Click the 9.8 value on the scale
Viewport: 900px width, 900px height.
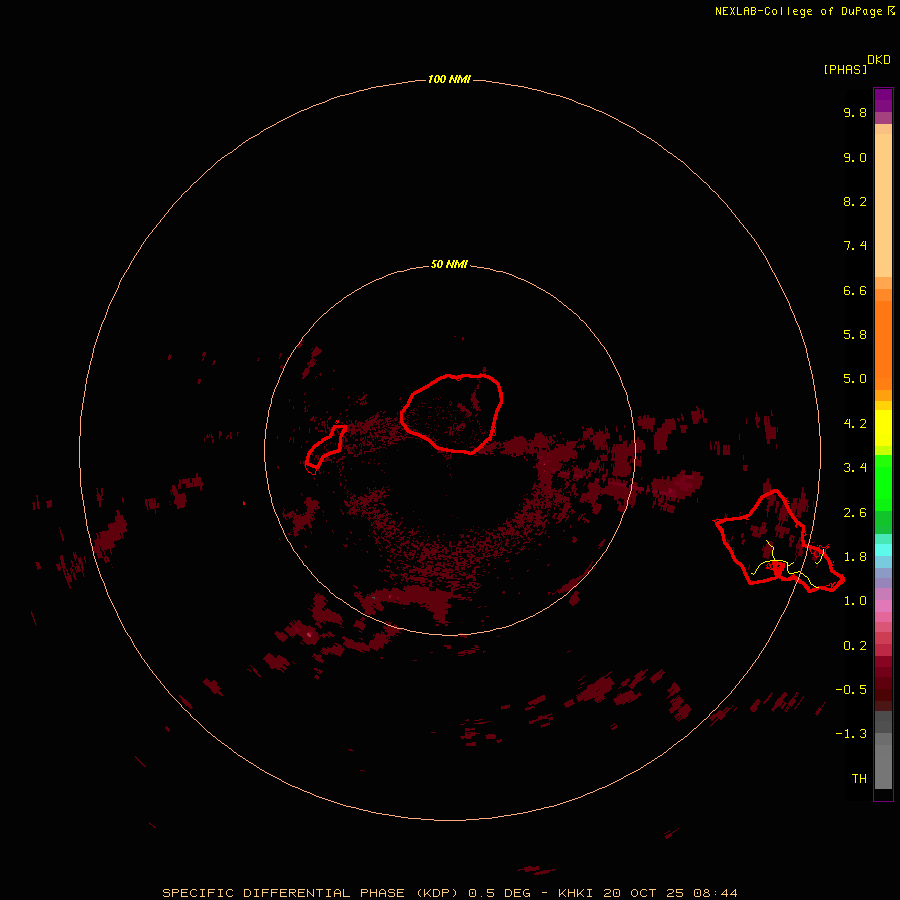[855, 112]
